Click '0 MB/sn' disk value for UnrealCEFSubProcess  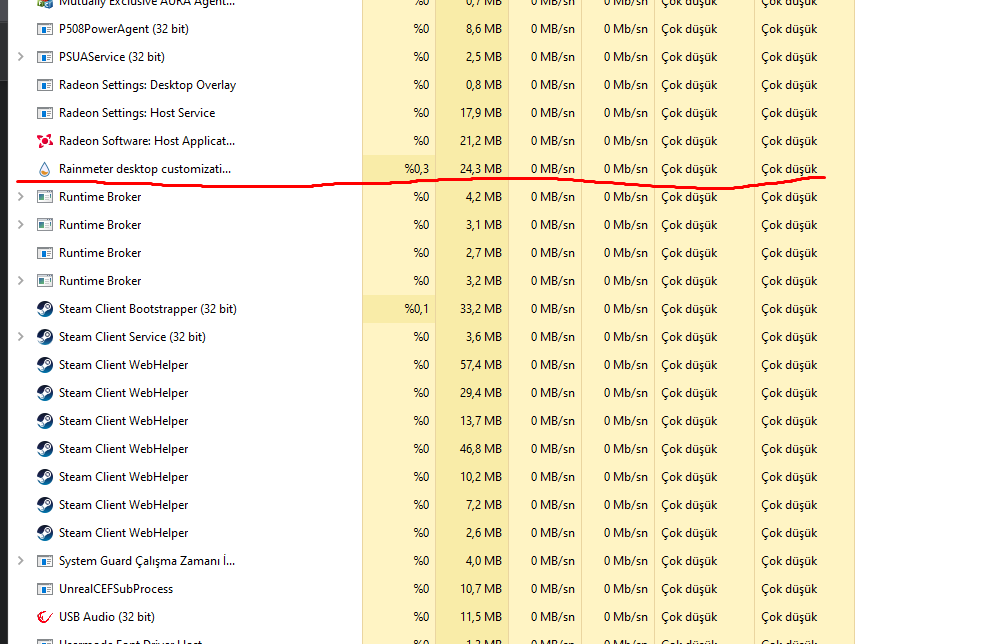pyautogui.click(x=552, y=589)
